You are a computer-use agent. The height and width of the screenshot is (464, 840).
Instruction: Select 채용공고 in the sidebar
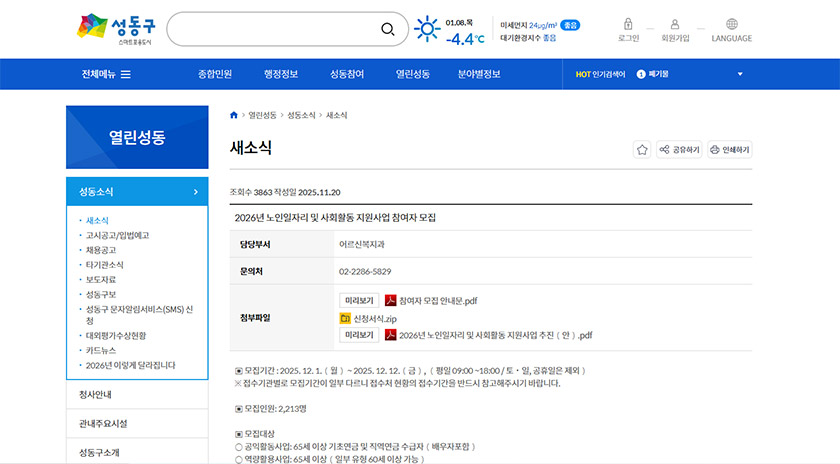(x=101, y=250)
